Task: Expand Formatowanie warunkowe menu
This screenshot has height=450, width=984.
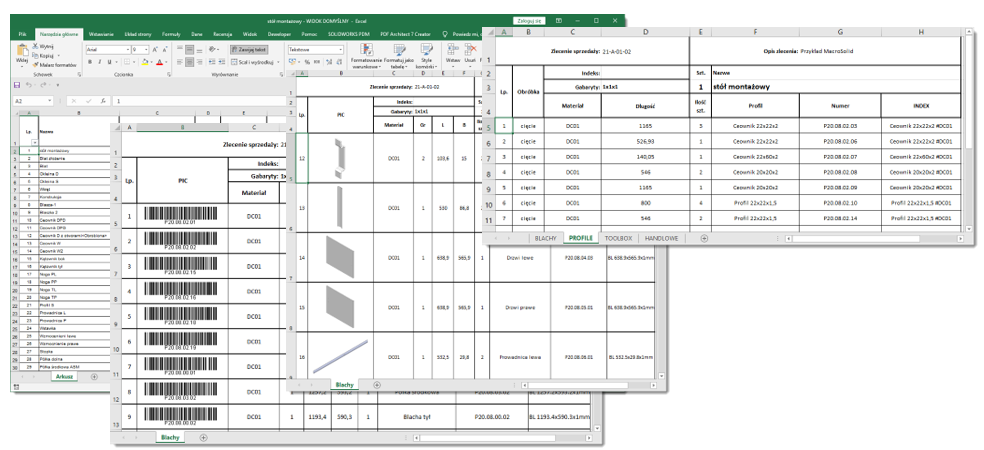Action: (x=366, y=55)
